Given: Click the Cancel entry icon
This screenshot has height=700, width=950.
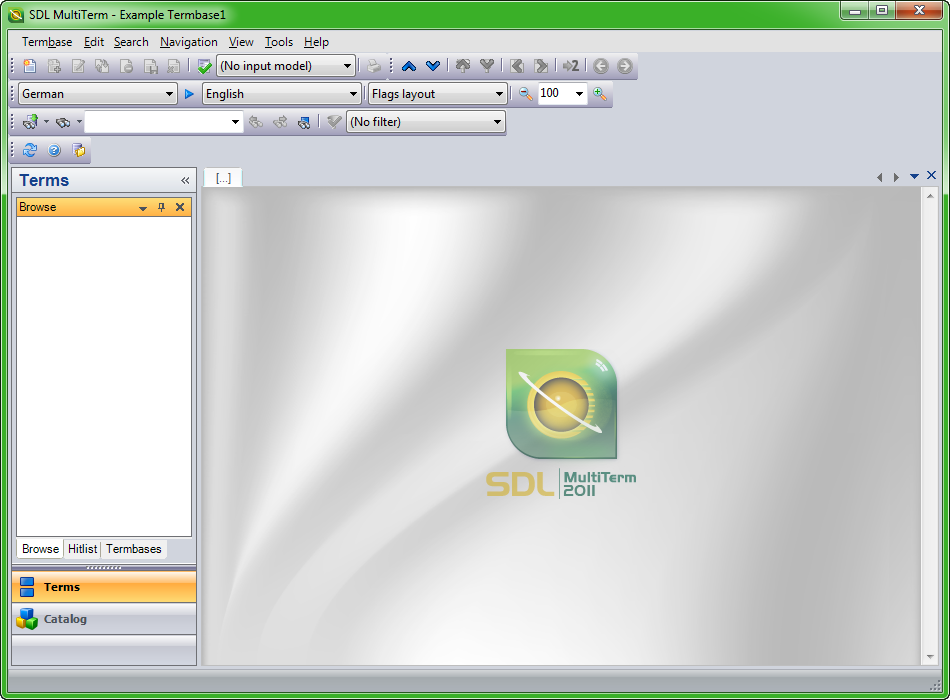Looking at the screenshot, I should (x=174, y=65).
